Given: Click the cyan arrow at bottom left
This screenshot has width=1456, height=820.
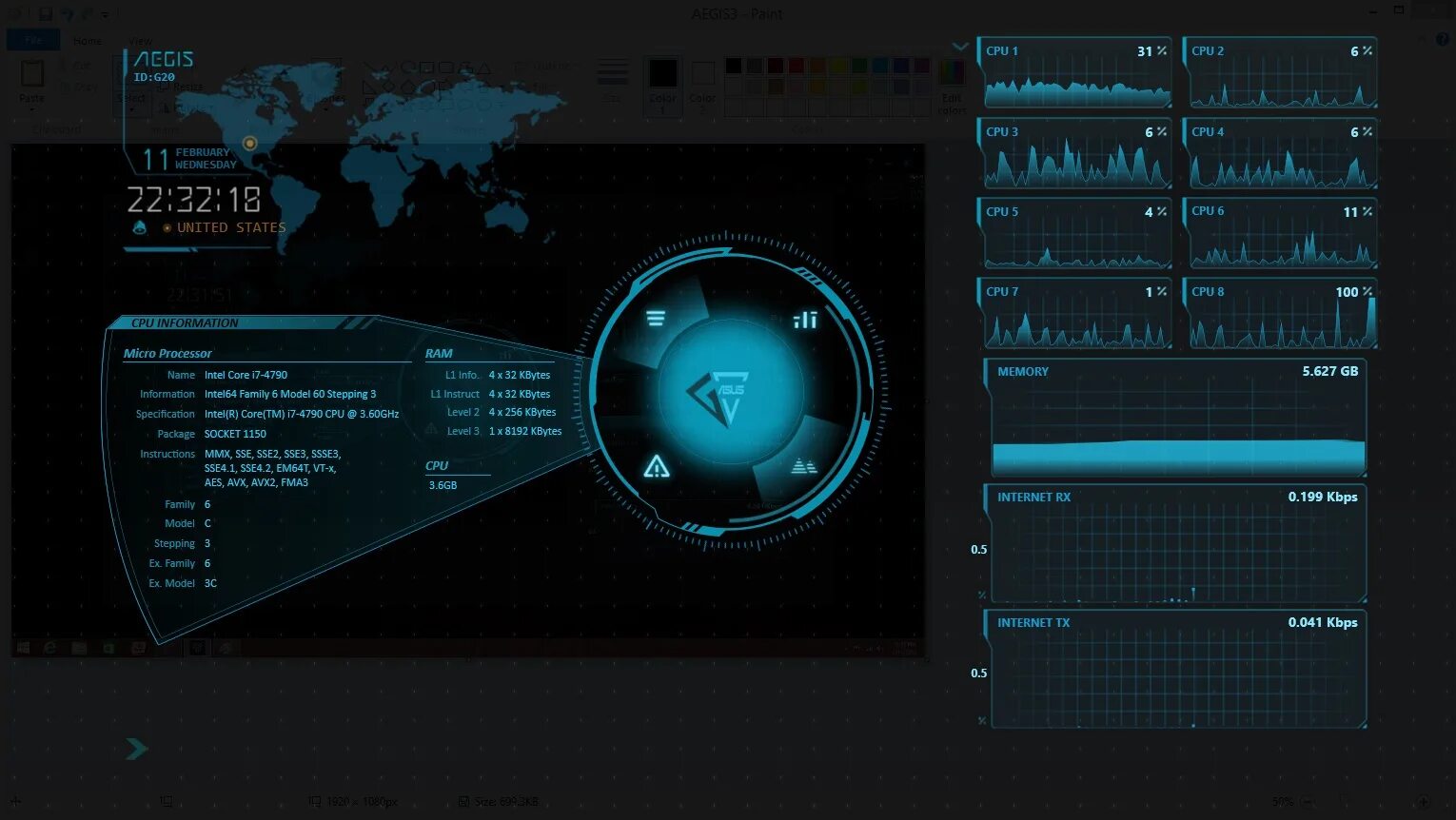Looking at the screenshot, I should click(137, 749).
